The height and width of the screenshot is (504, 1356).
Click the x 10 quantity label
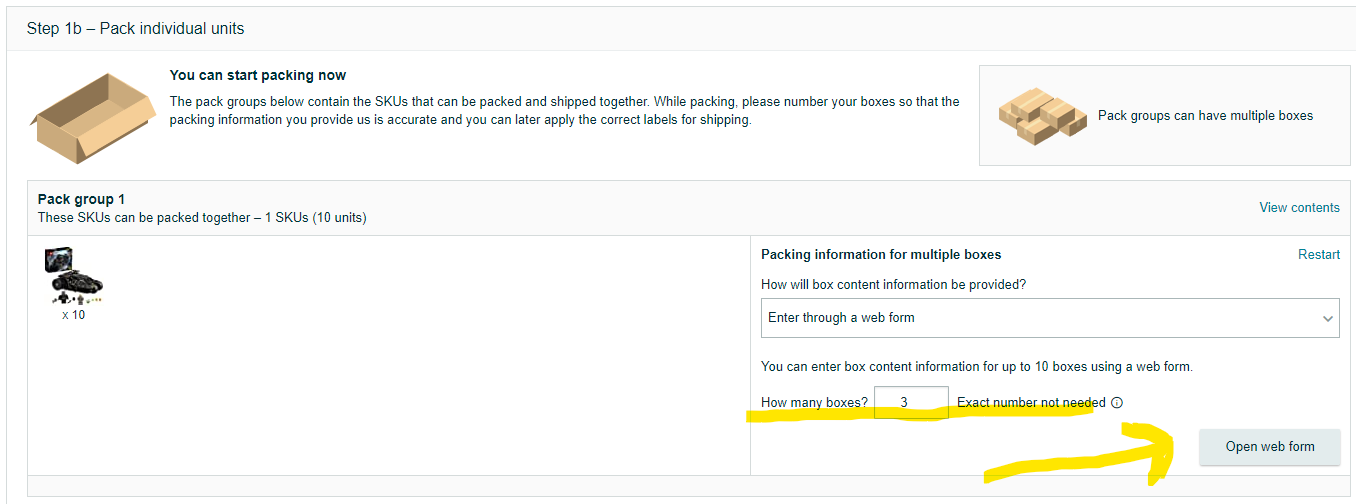click(73, 315)
